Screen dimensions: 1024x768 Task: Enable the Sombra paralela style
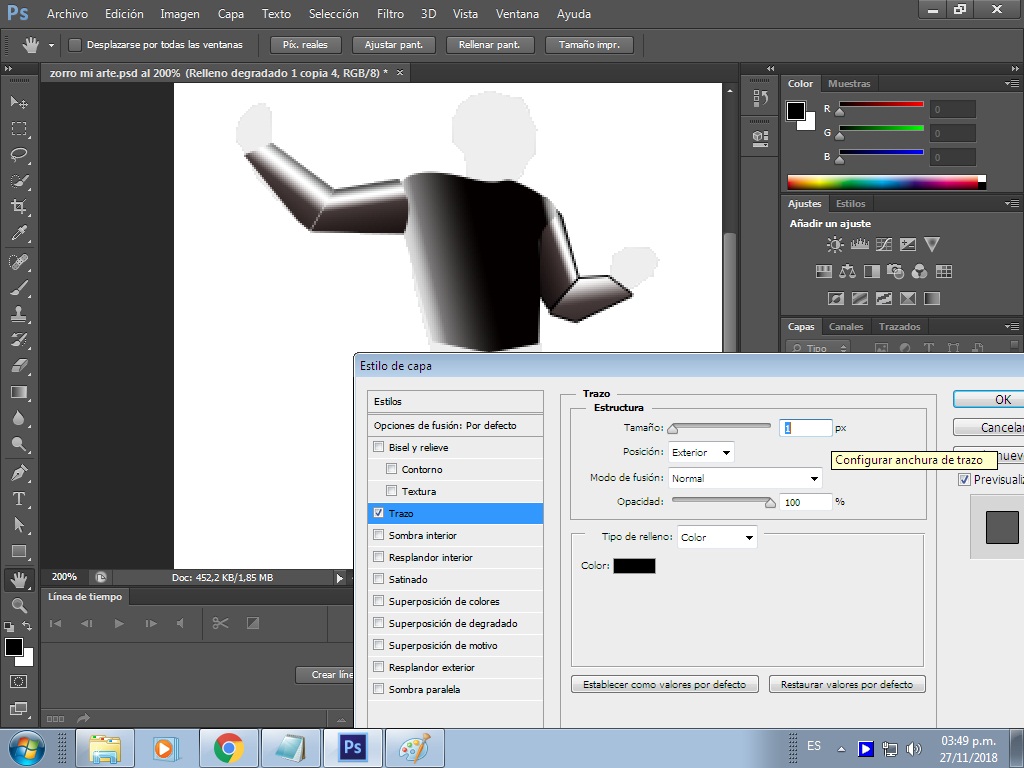point(378,689)
